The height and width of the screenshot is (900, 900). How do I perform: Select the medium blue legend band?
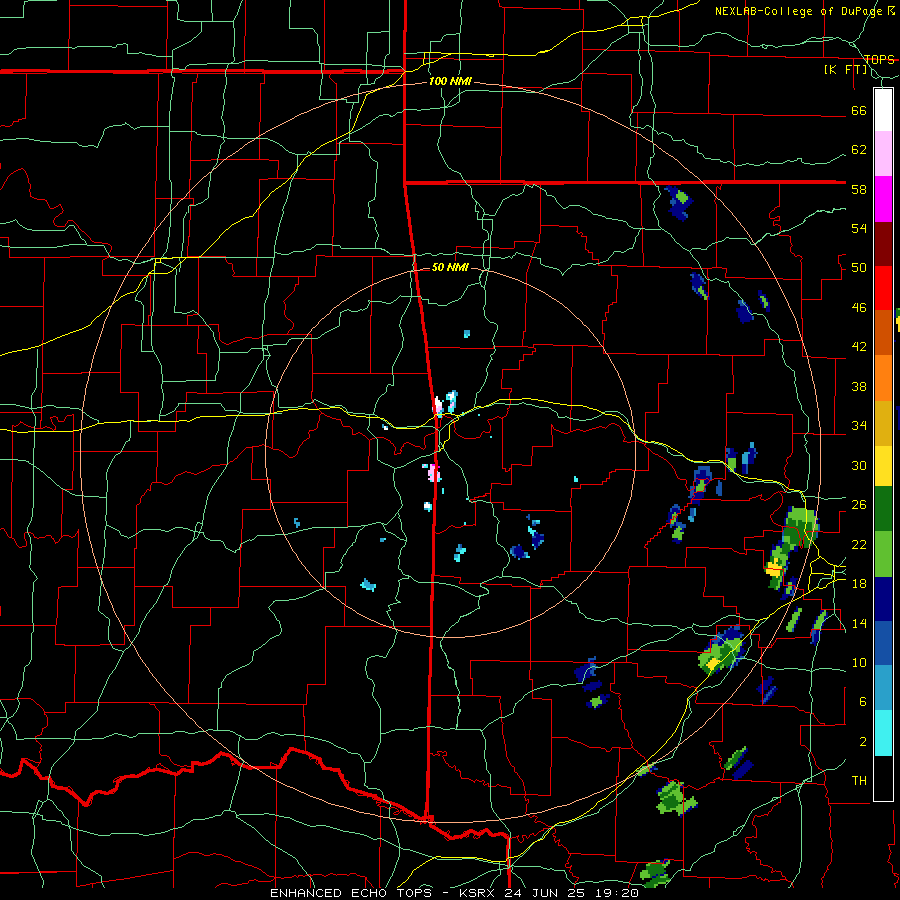click(x=883, y=644)
